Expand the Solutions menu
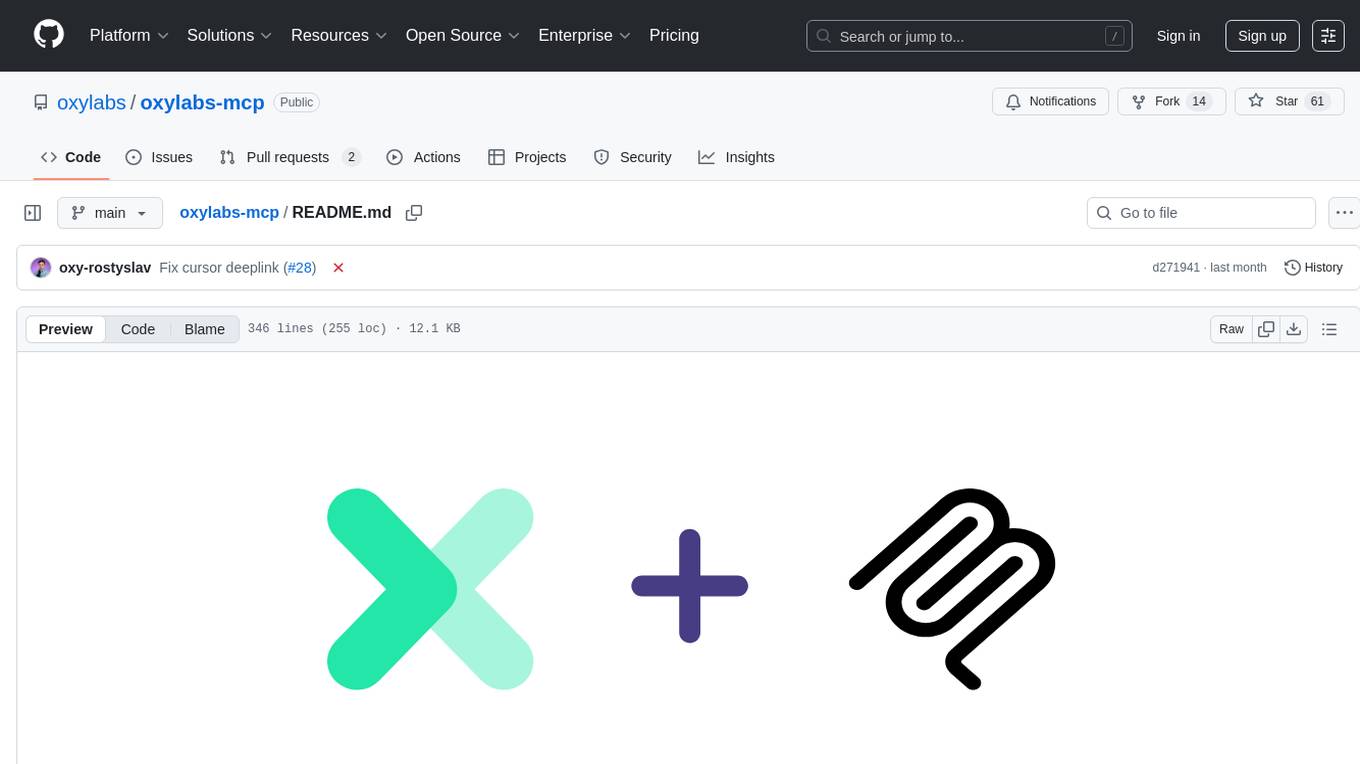Viewport: 1360px width, 764px height. (230, 35)
